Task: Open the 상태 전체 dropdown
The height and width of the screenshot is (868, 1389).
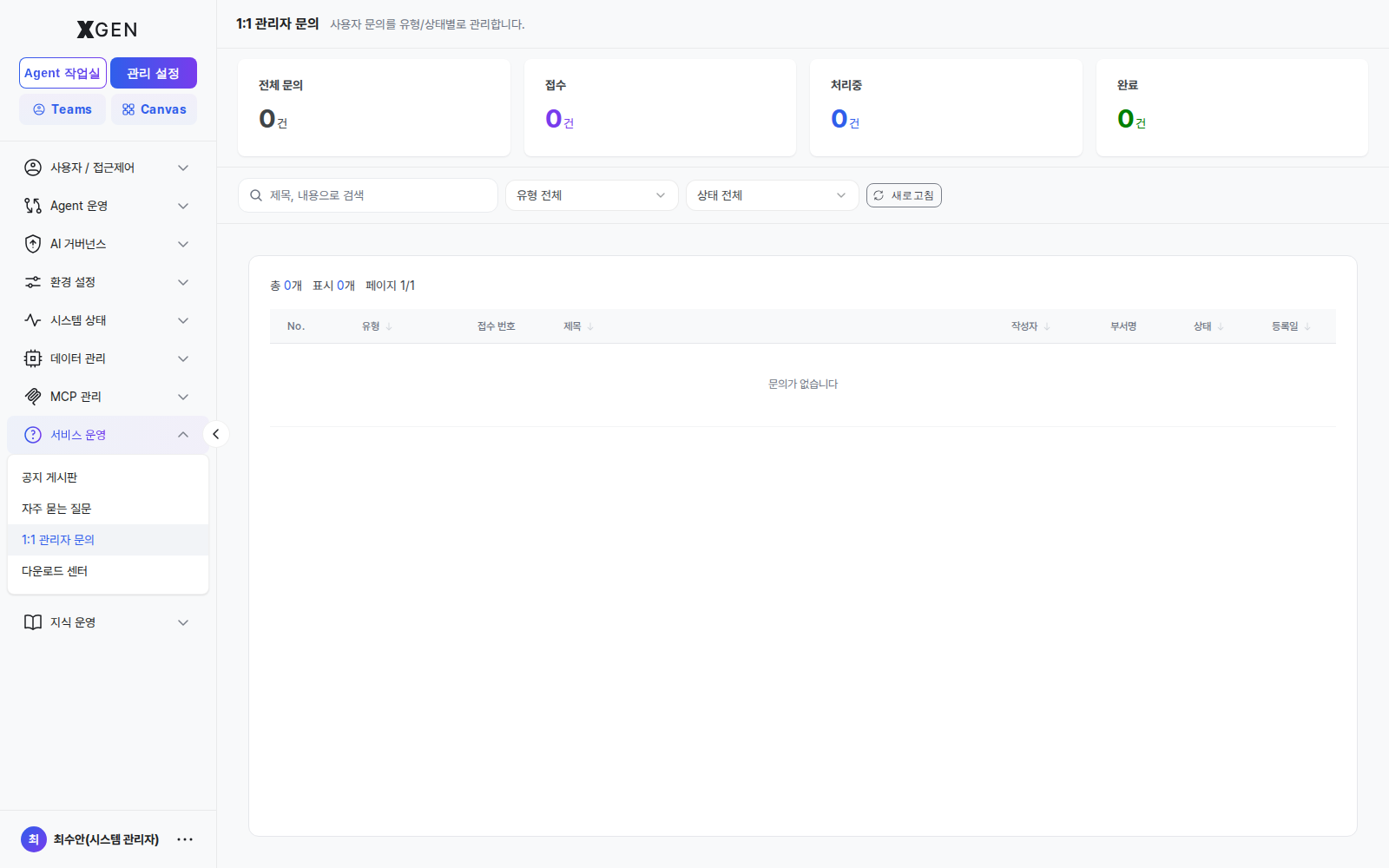Action: [772, 195]
